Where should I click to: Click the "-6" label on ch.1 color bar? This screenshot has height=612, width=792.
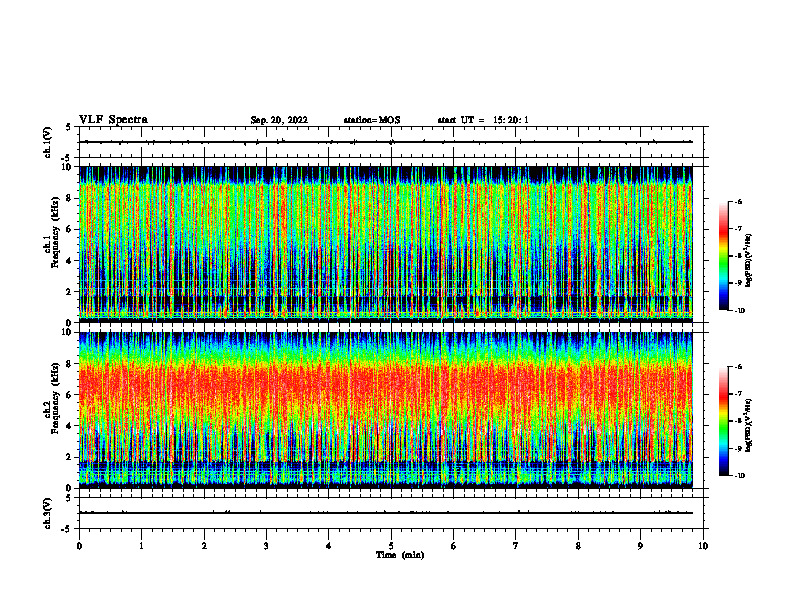click(x=738, y=202)
